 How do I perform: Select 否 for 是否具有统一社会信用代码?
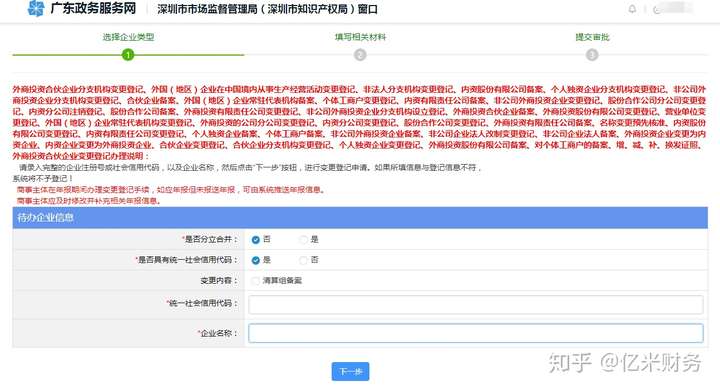pyautogui.click(x=303, y=260)
